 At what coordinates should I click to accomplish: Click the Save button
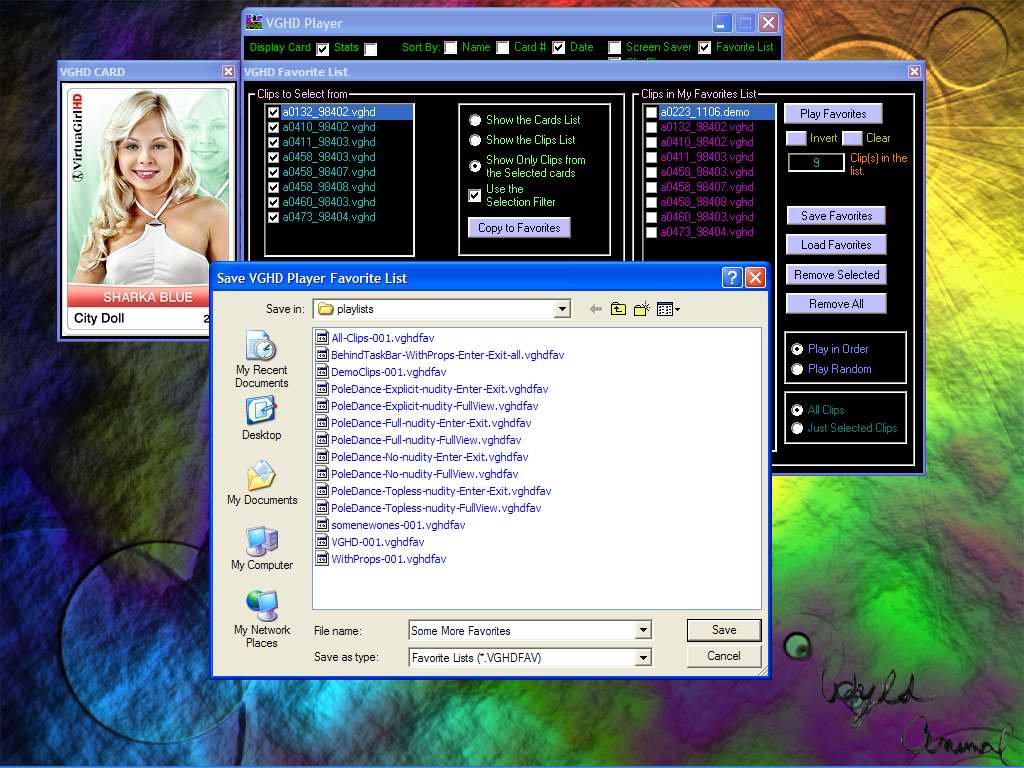pyautogui.click(x=724, y=630)
